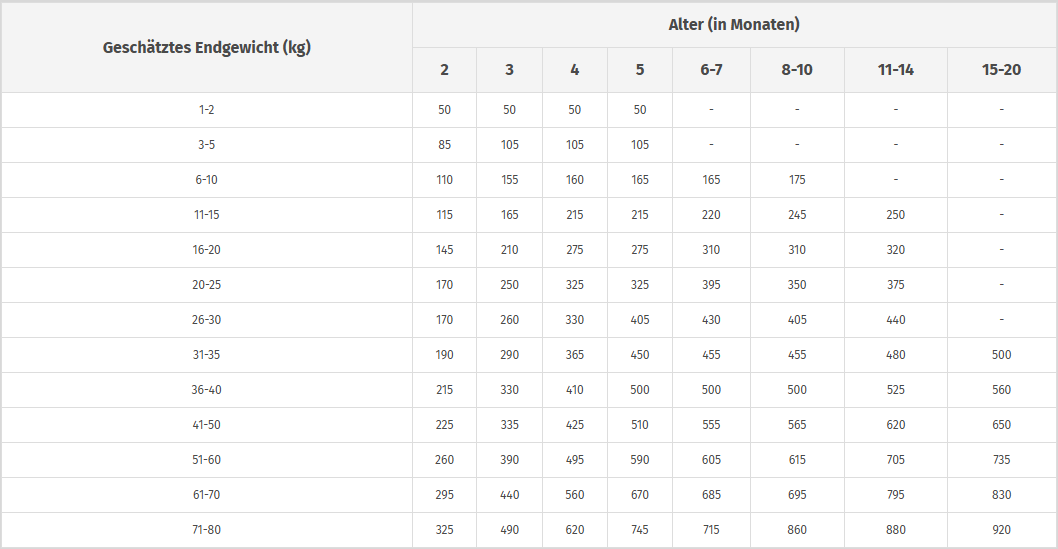Select the '16-20' weight row label

coord(207,250)
